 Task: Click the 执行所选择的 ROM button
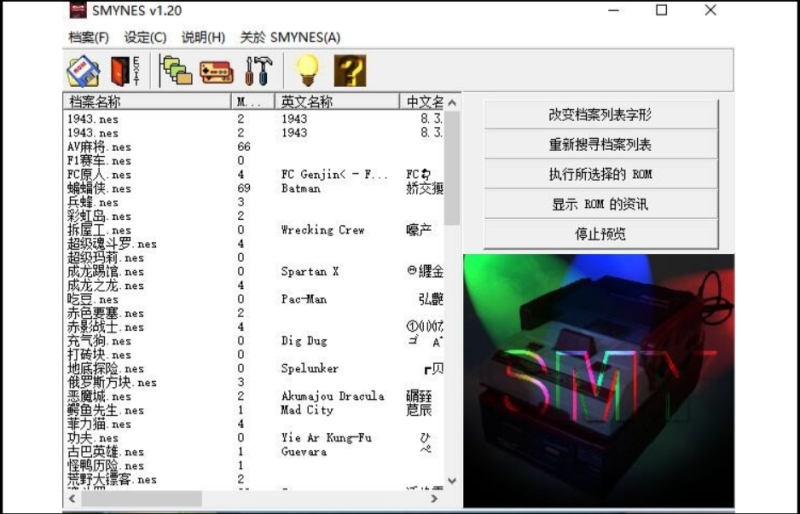pyautogui.click(x=601, y=175)
